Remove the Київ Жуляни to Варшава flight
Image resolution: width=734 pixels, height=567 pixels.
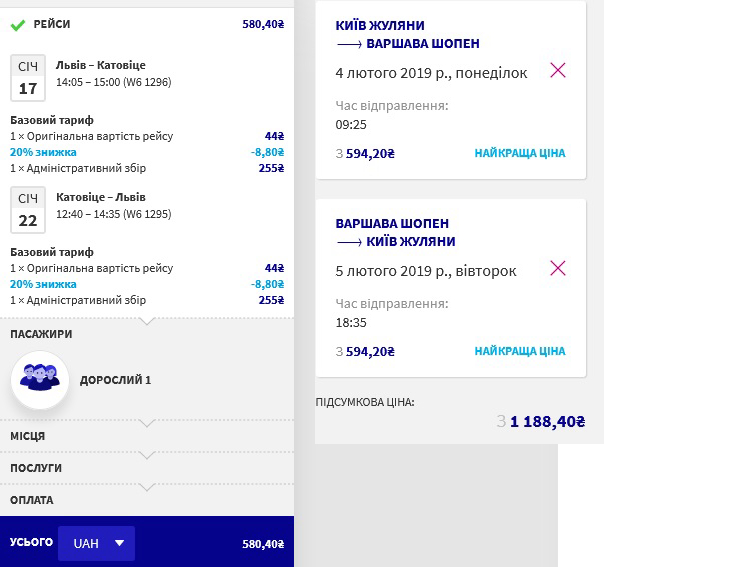(x=558, y=70)
